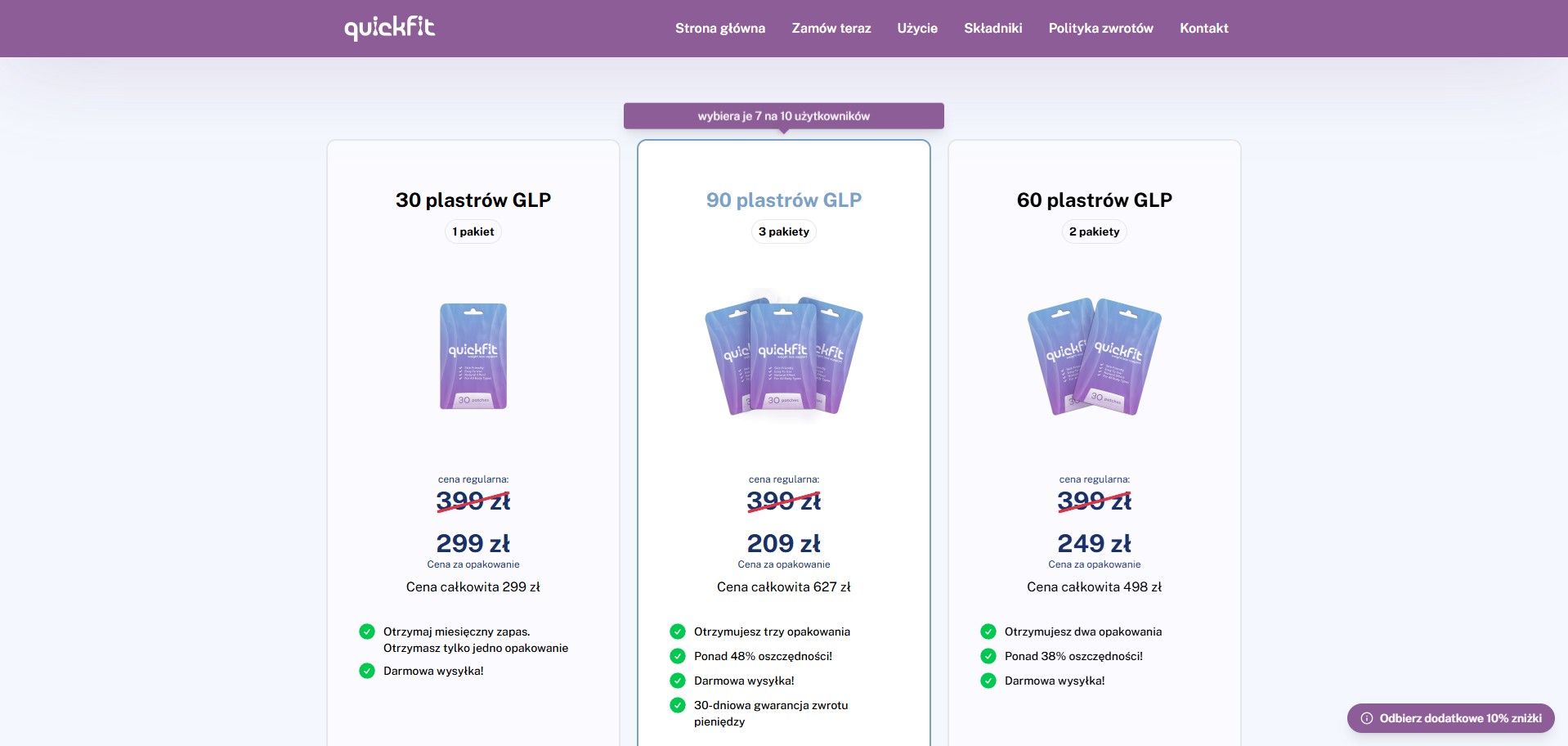
Task: Click 30-dniowa gwarancja zwrotu pieniędzy text
Action: [x=771, y=713]
